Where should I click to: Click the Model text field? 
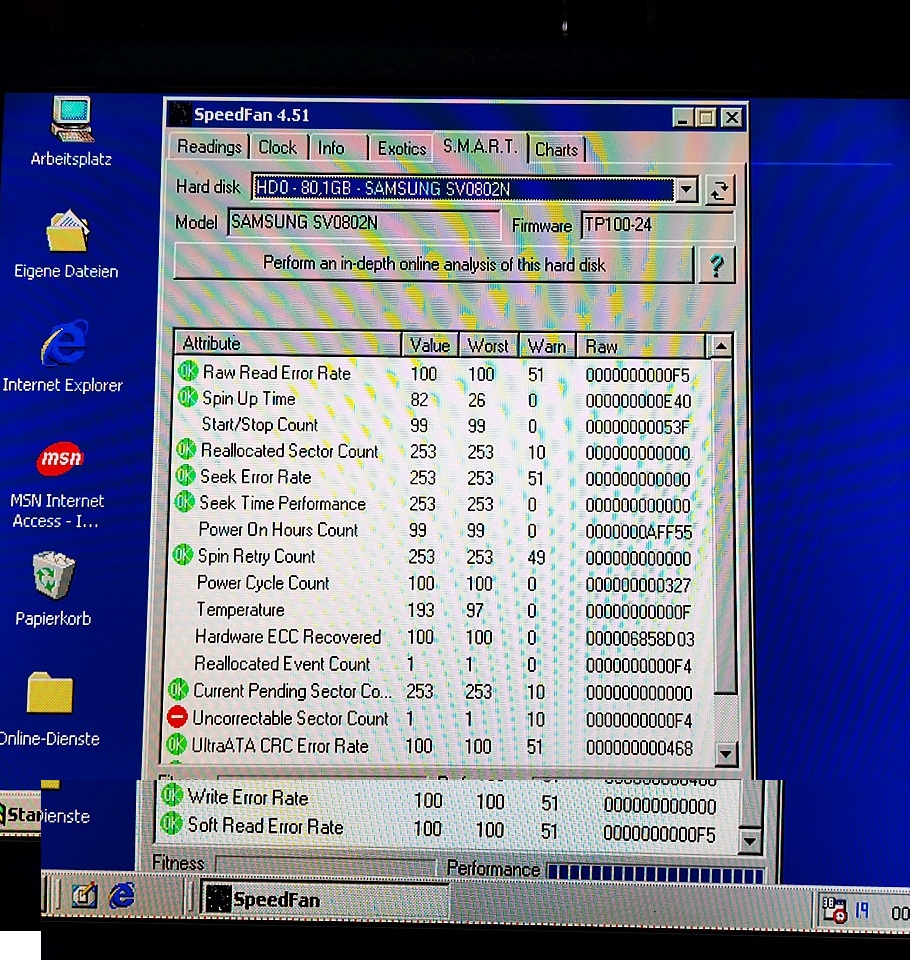(363, 222)
